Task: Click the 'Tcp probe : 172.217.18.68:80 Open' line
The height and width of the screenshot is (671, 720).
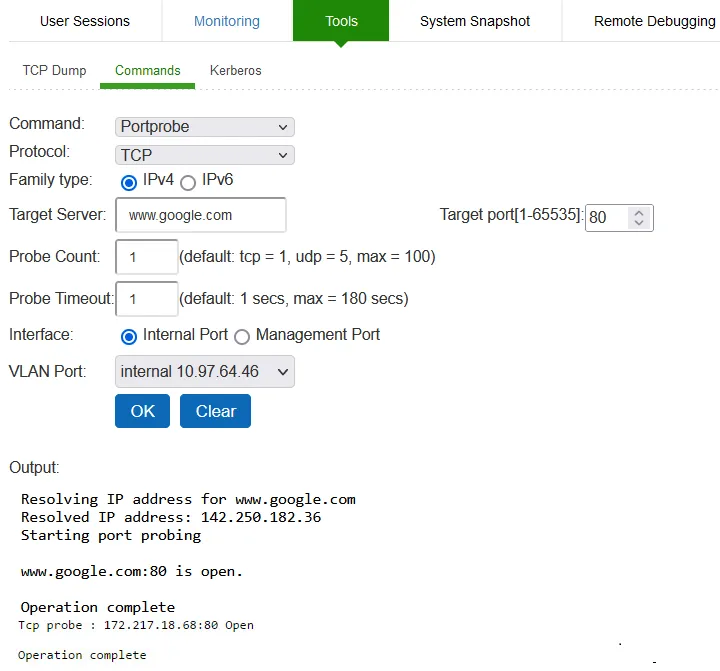Action: coord(136,625)
